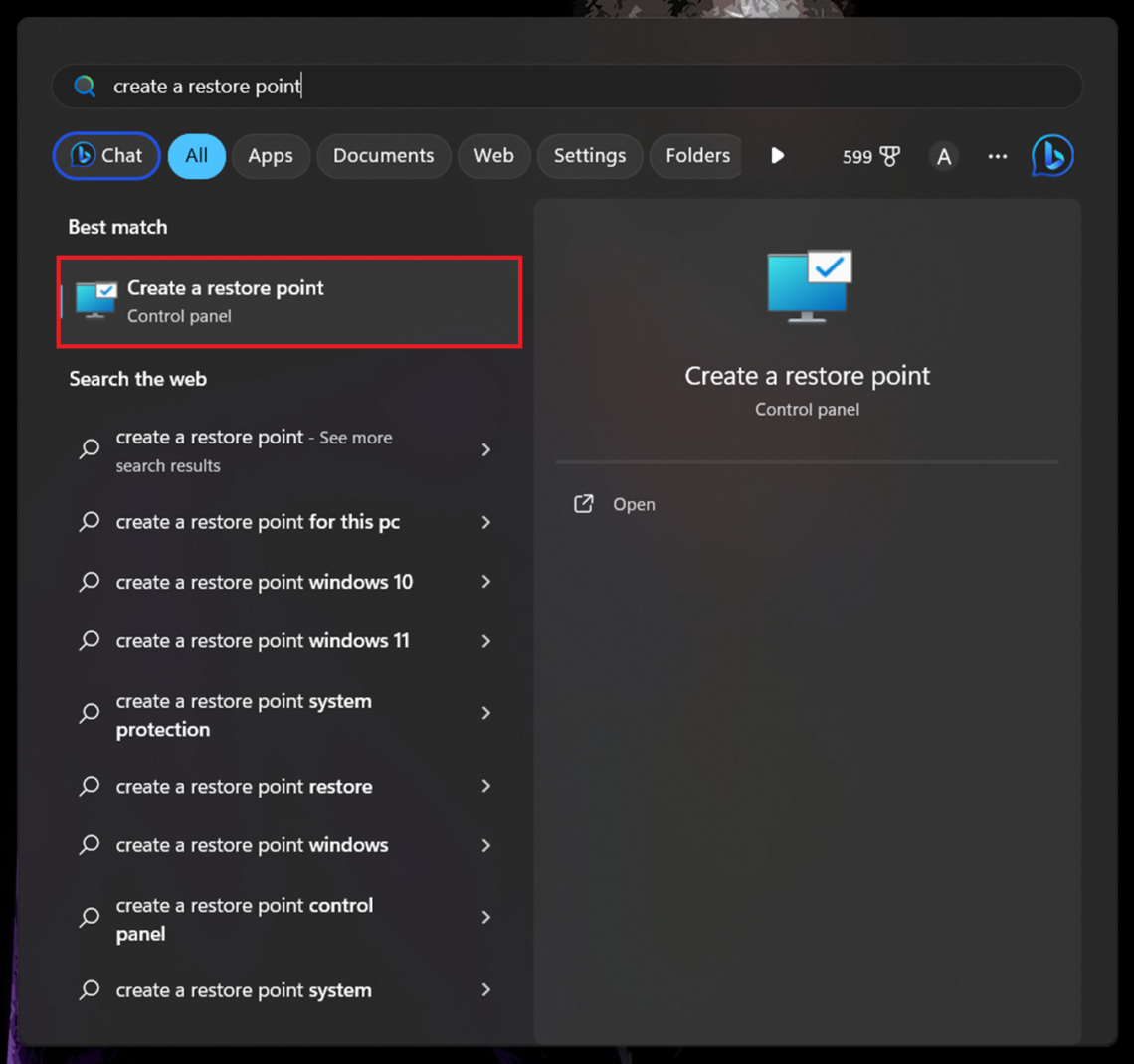Image resolution: width=1134 pixels, height=1064 pixels.
Task: Open Bing search via the top-right logo
Action: click(1052, 155)
